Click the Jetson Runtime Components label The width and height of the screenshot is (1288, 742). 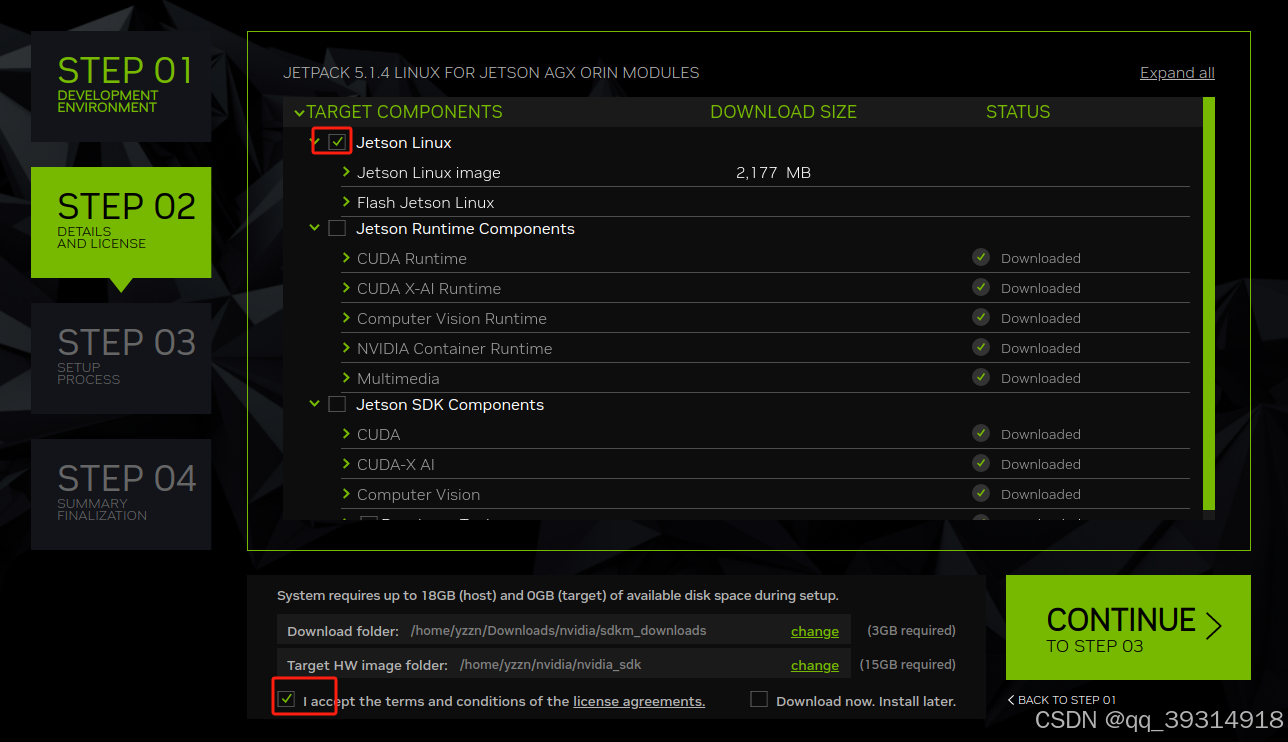465,229
